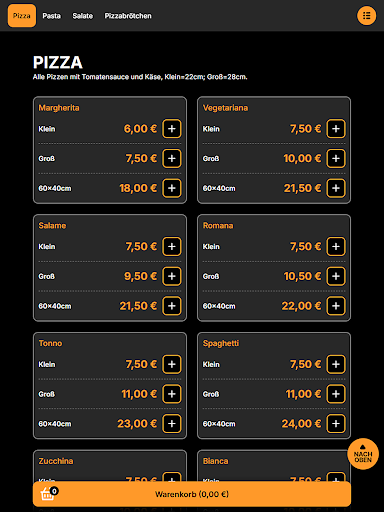Screen dimensions: 384x512
Task: Click the shopping basket icon
Action: click(48, 494)
